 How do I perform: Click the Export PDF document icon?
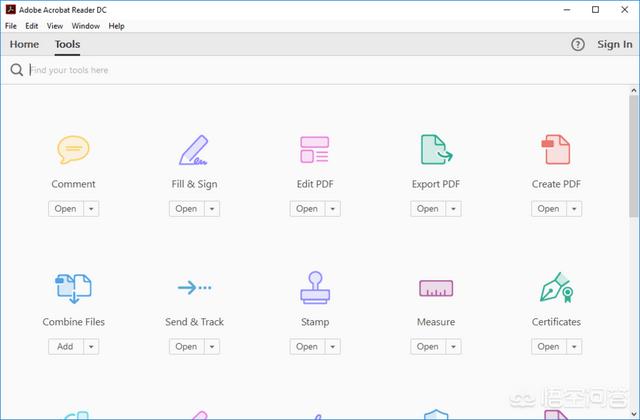pos(436,150)
